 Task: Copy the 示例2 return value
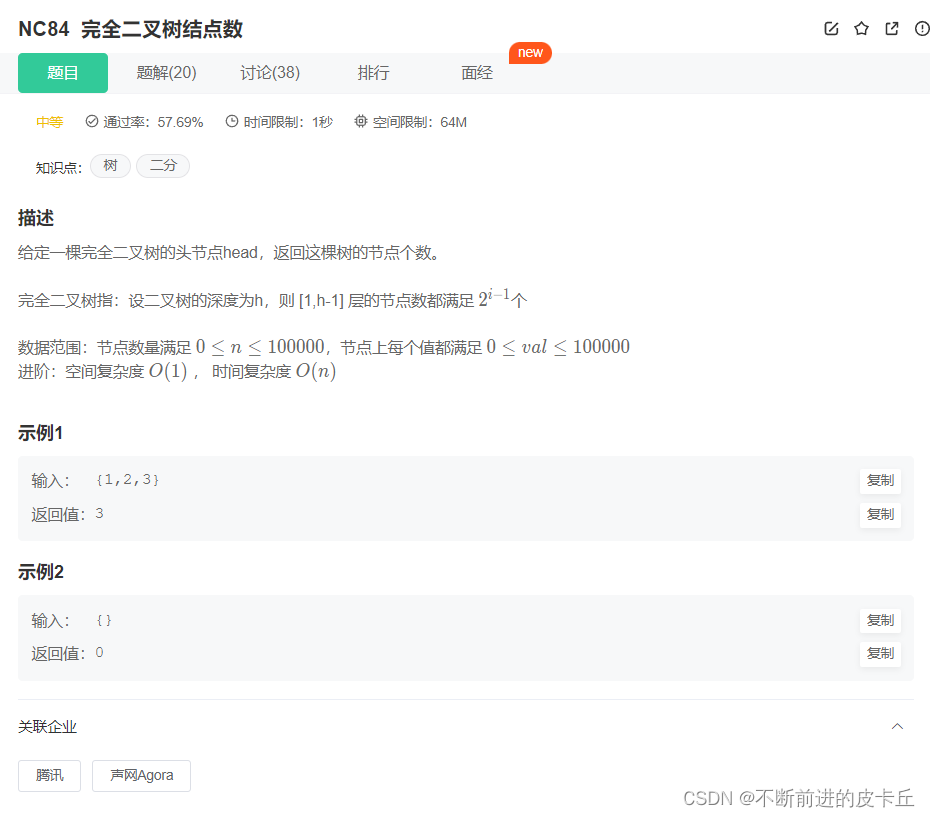(880, 654)
